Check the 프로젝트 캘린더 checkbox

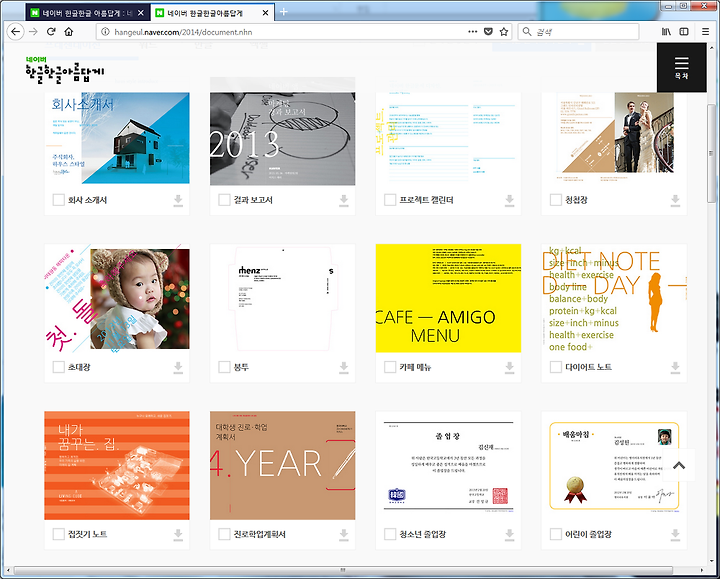pos(390,200)
